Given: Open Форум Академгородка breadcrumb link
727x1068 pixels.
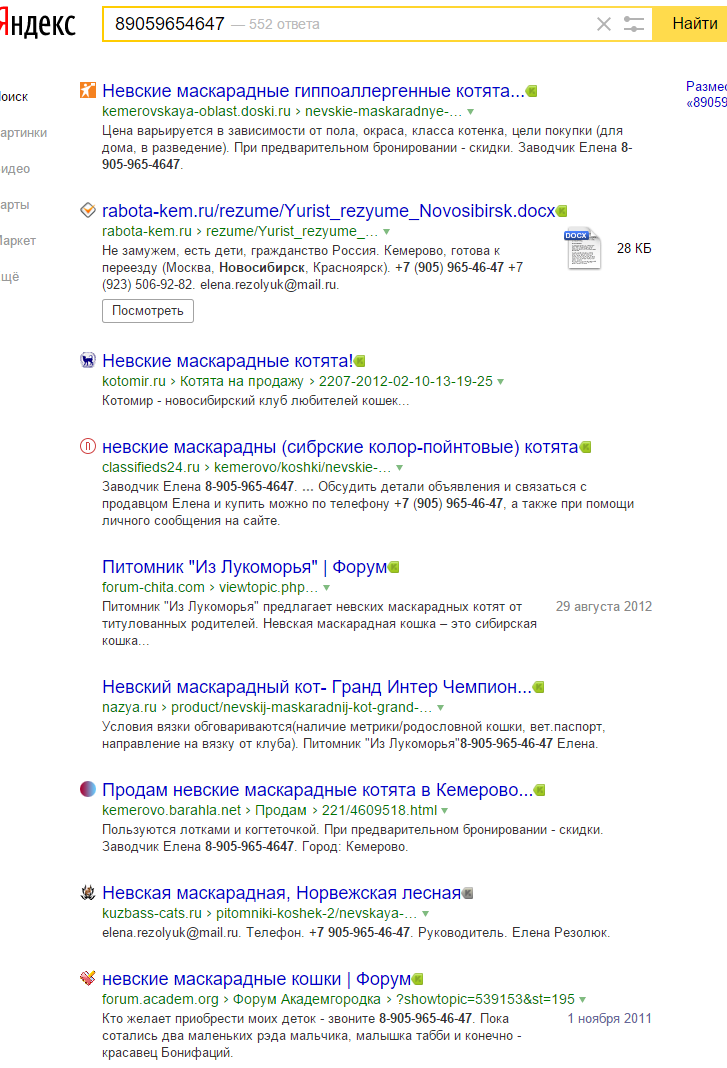Looking at the screenshot, I should 307,999.
